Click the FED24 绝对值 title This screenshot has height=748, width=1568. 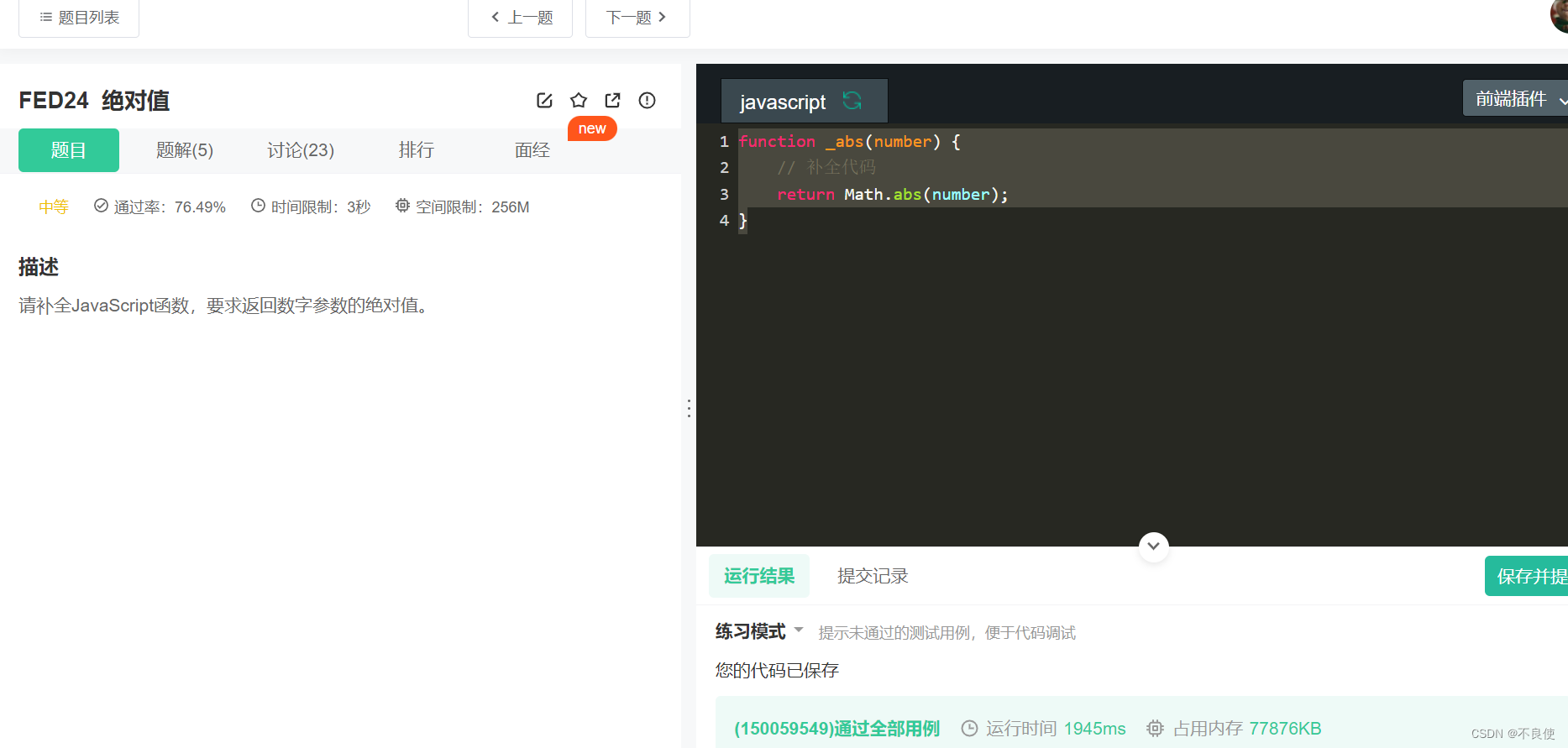[94, 101]
